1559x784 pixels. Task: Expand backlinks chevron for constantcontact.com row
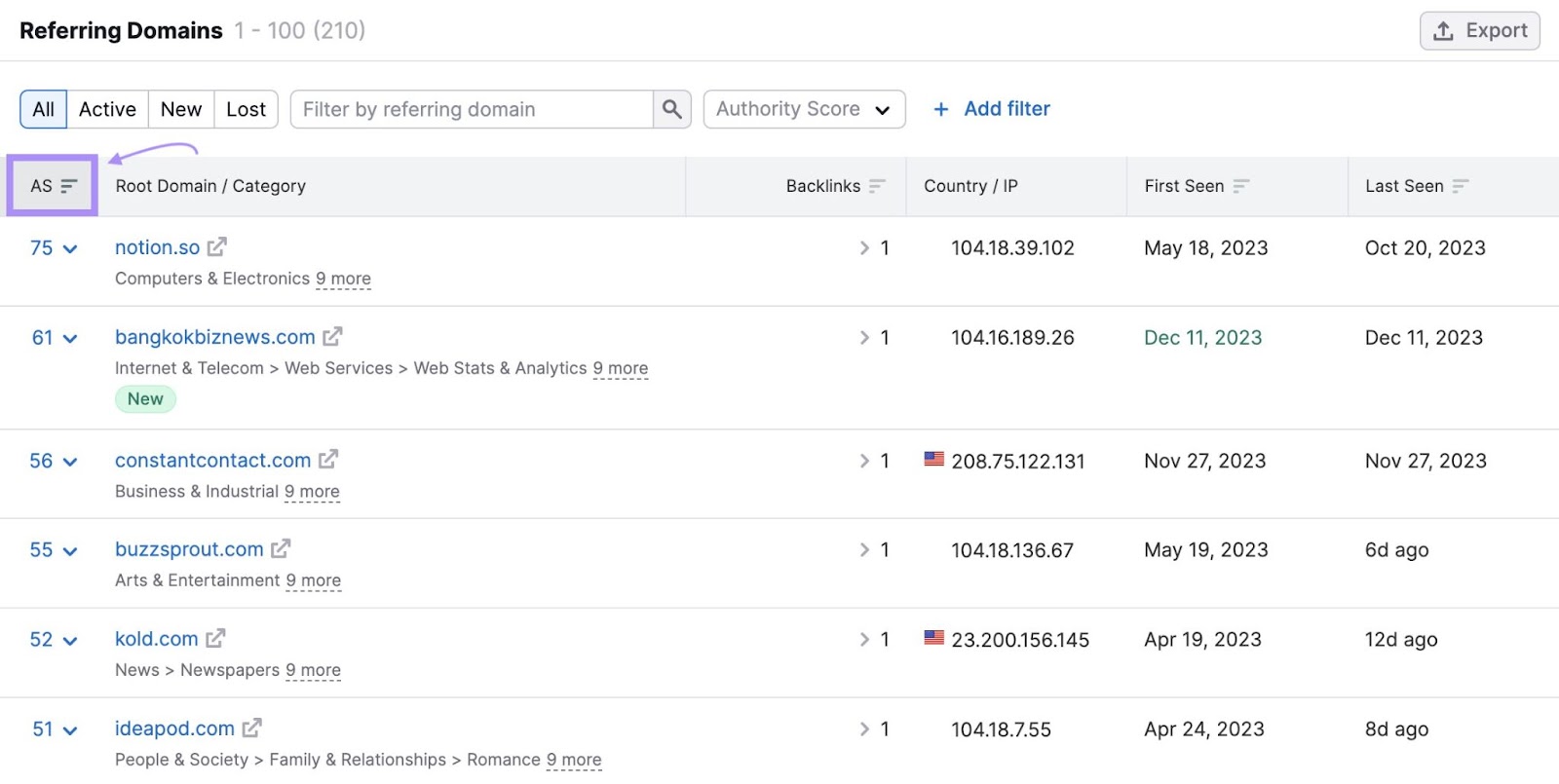(x=864, y=461)
